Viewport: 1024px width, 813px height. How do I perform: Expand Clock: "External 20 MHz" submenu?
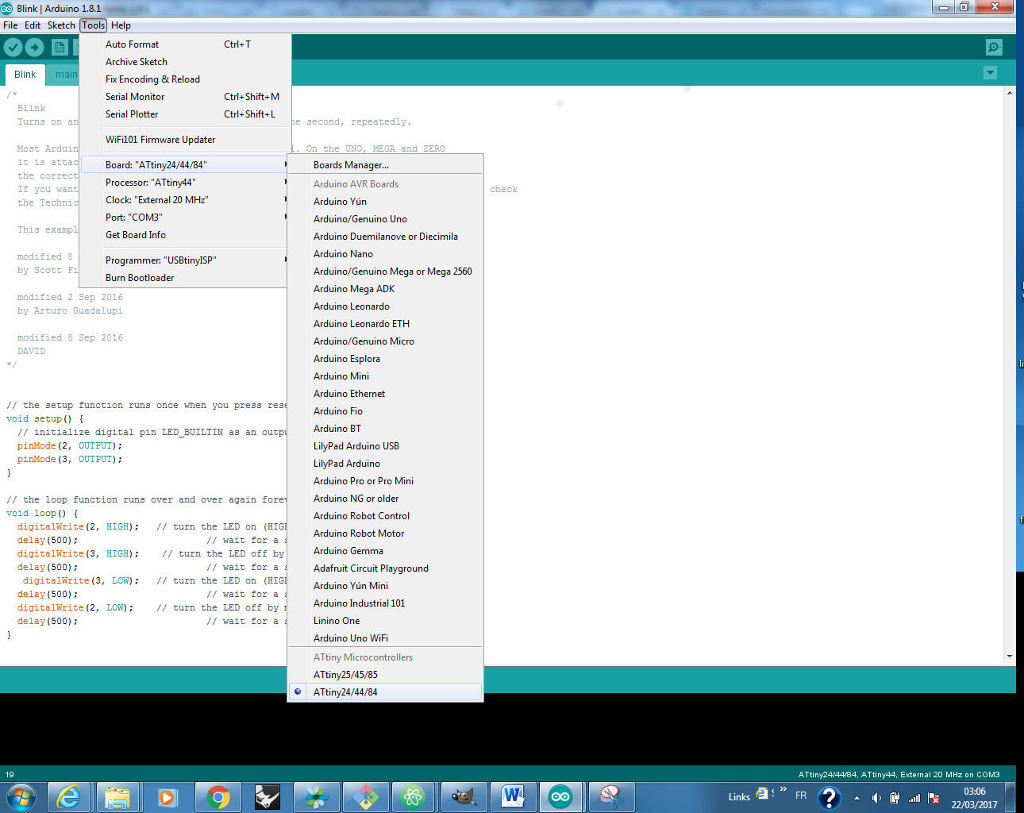(x=184, y=200)
